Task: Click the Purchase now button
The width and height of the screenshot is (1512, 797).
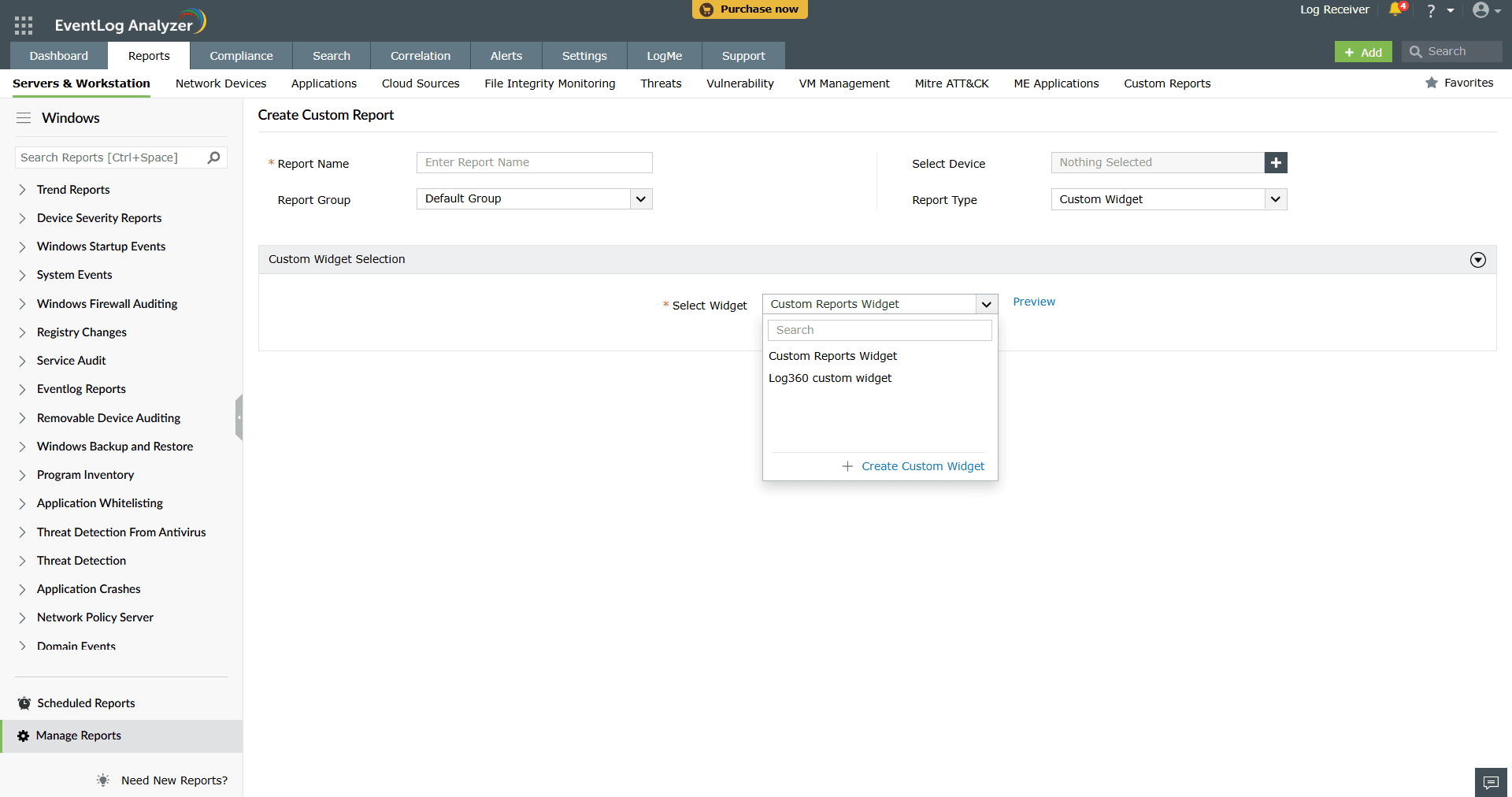Action: pyautogui.click(x=750, y=9)
